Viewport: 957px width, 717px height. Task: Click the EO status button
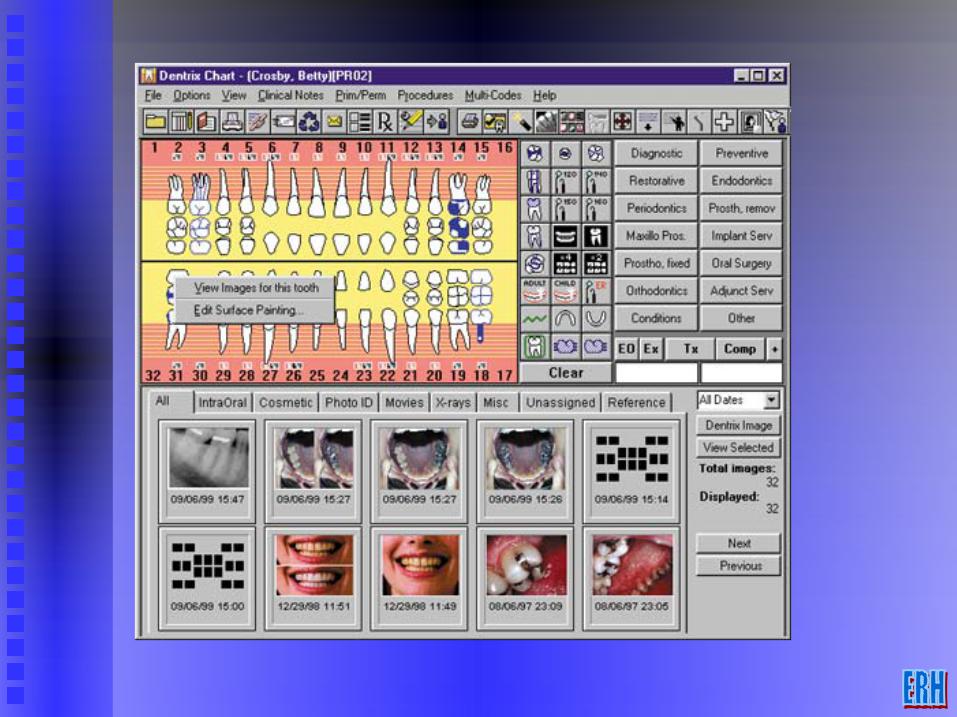click(x=626, y=348)
